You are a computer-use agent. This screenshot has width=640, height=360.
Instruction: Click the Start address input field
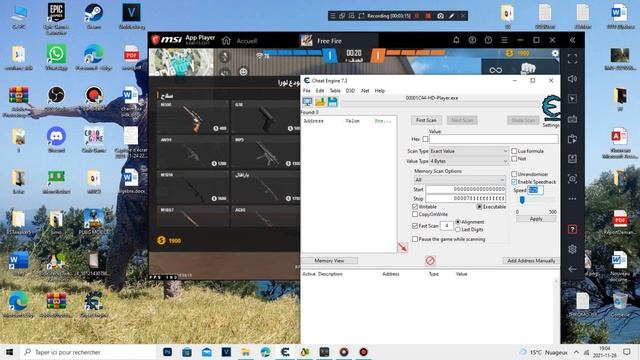pyautogui.click(x=466, y=189)
